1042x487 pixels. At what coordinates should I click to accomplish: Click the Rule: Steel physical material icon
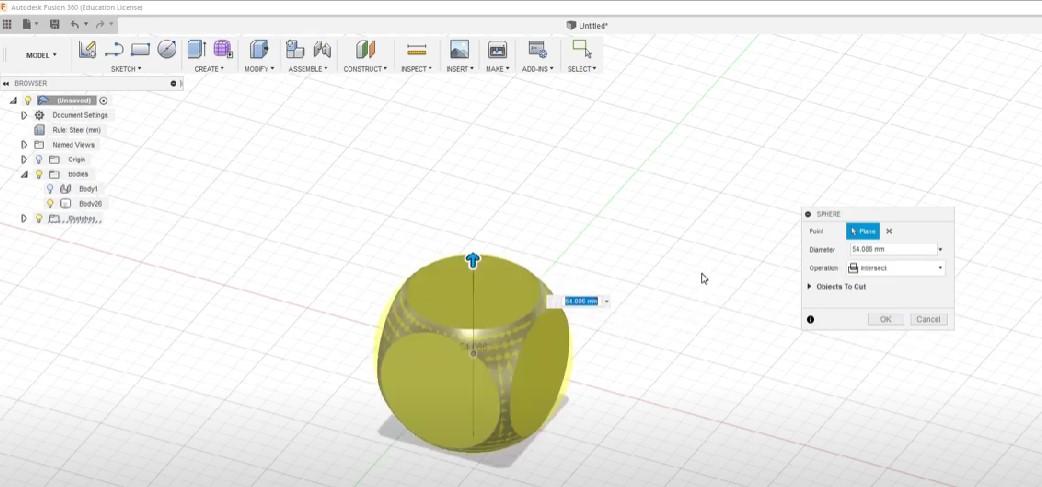tap(39, 130)
